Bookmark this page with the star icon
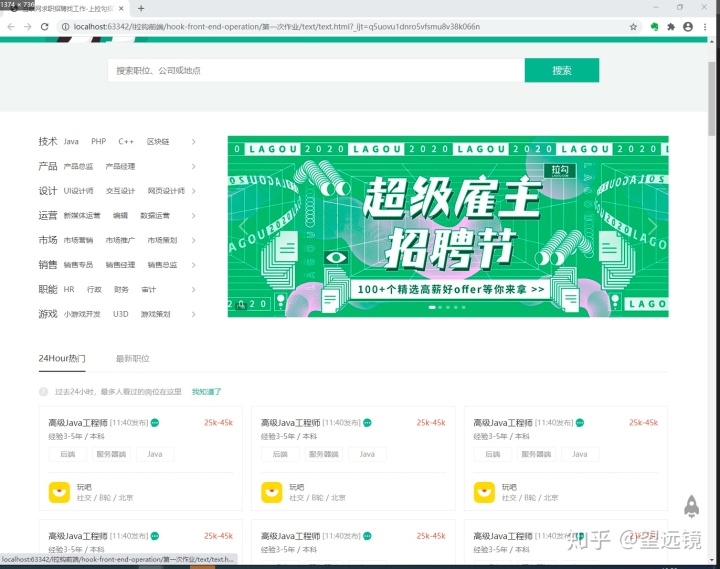Image resolution: width=720 pixels, height=569 pixels. point(633,27)
